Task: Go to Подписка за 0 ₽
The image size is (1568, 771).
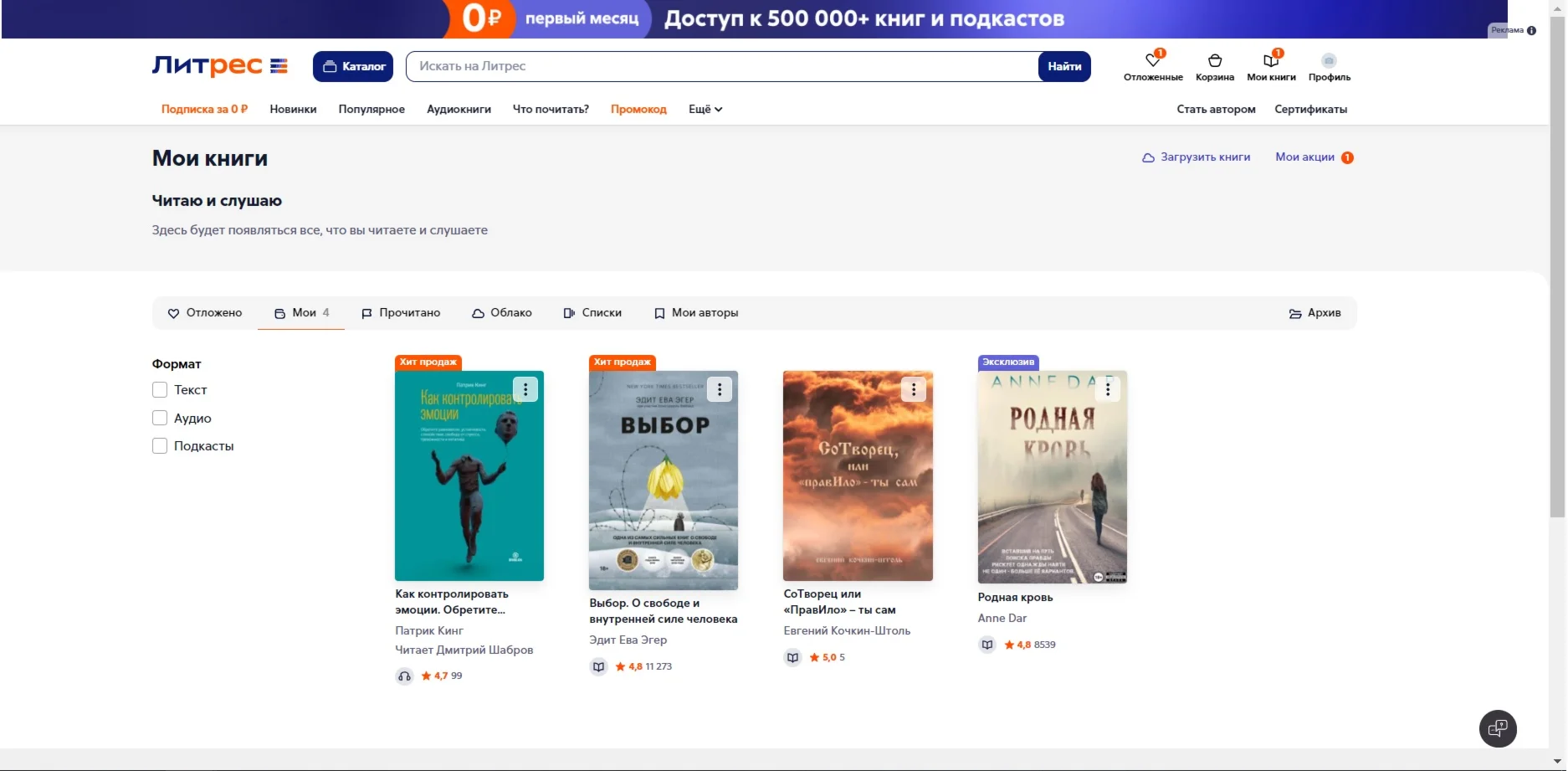Action: coord(204,109)
